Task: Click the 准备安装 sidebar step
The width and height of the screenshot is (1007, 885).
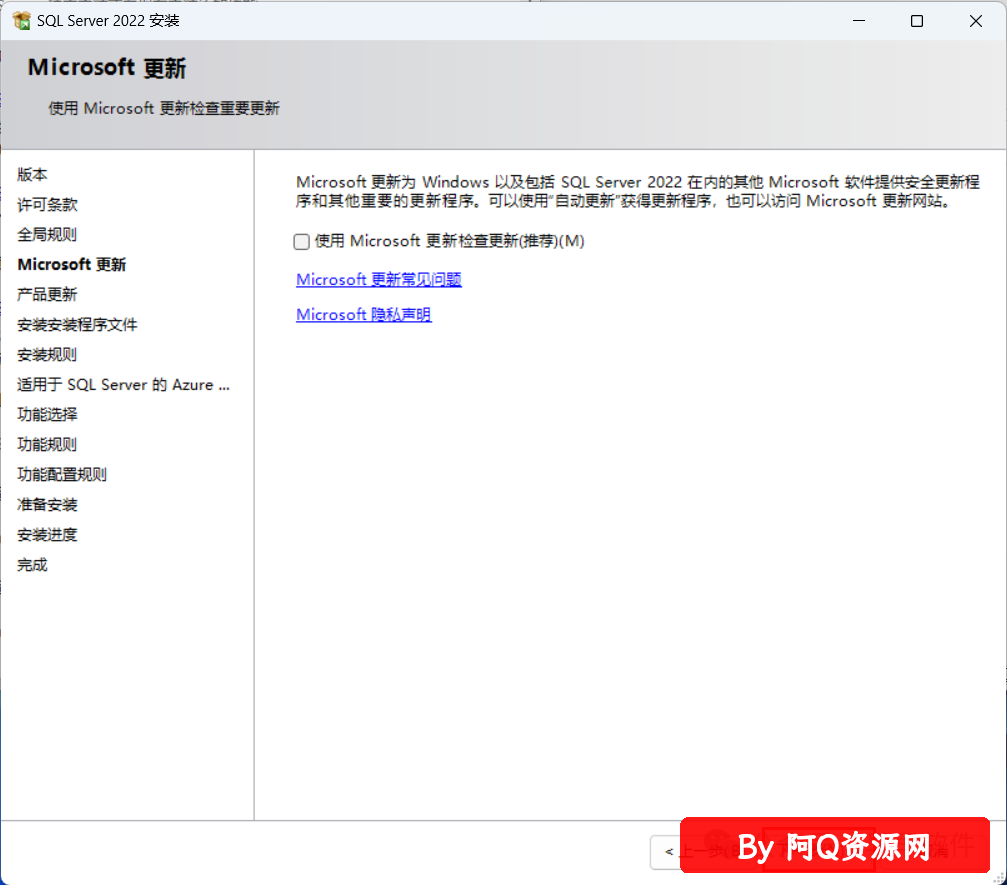Action: click(47, 505)
